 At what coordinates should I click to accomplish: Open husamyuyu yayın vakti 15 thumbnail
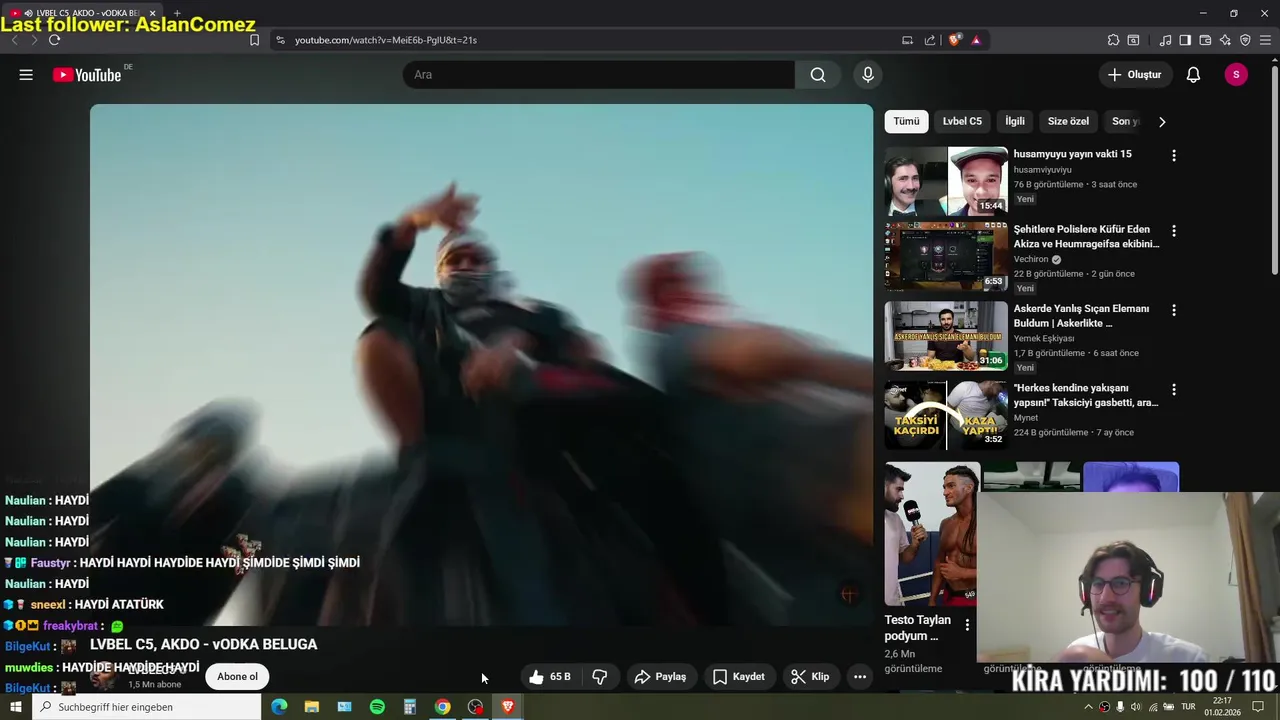coord(946,181)
